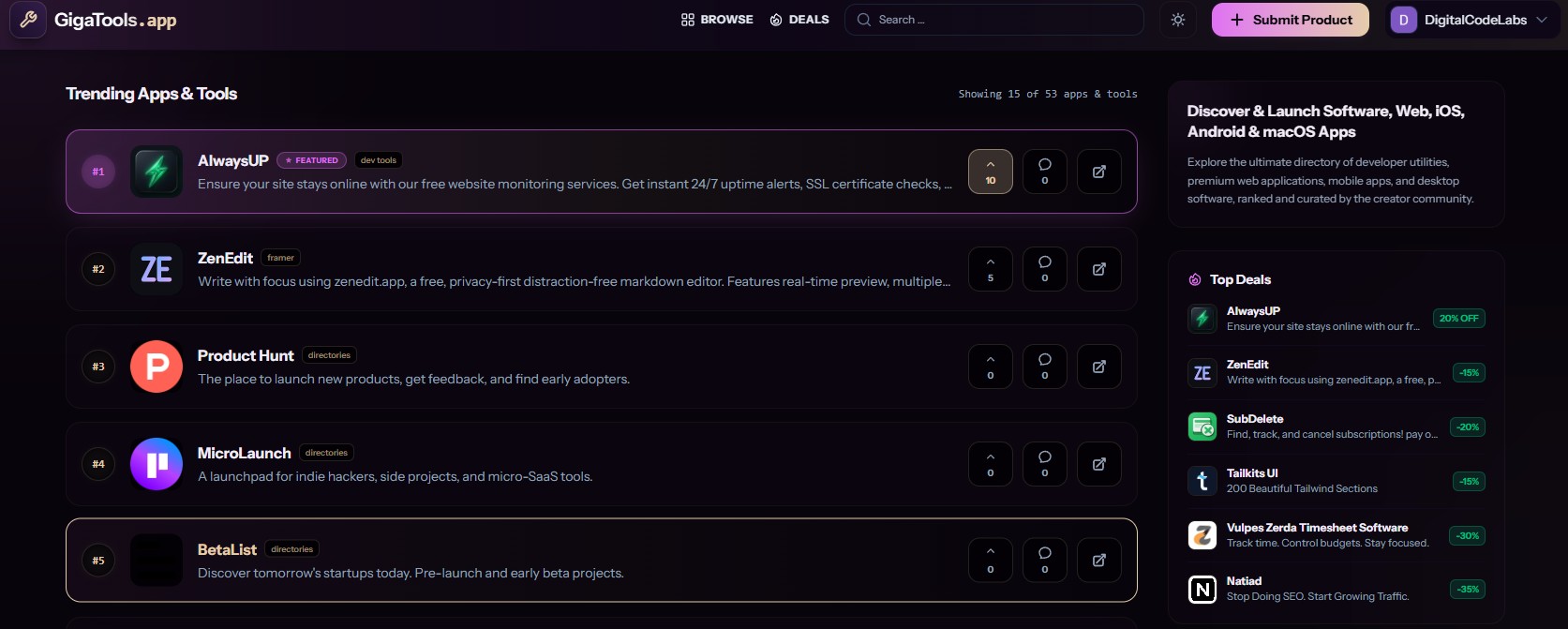The width and height of the screenshot is (1568, 629).
Task: Open Product Hunt external link icon
Action: pos(1099,367)
